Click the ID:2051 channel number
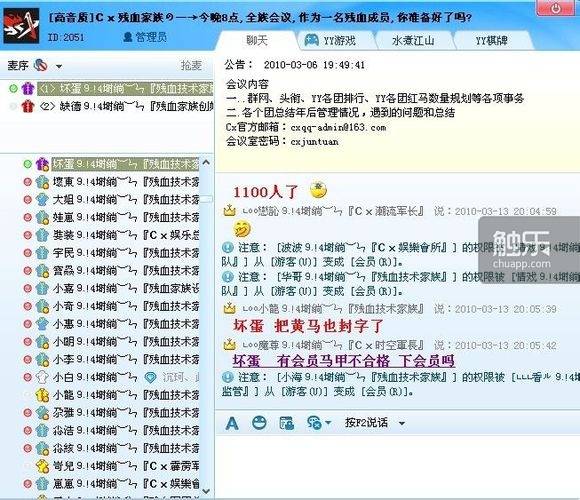580x500 pixels. click(66, 37)
